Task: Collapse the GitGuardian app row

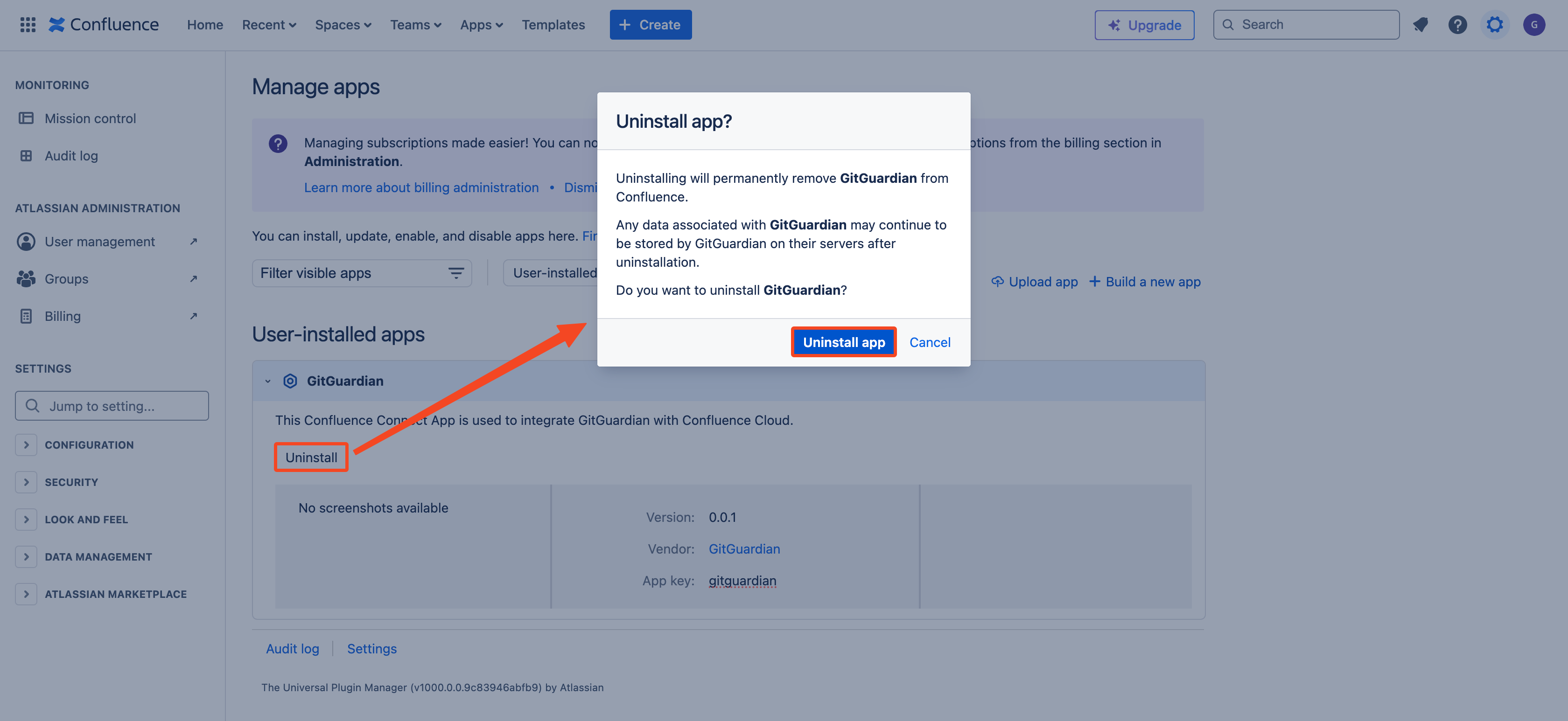Action: point(268,381)
